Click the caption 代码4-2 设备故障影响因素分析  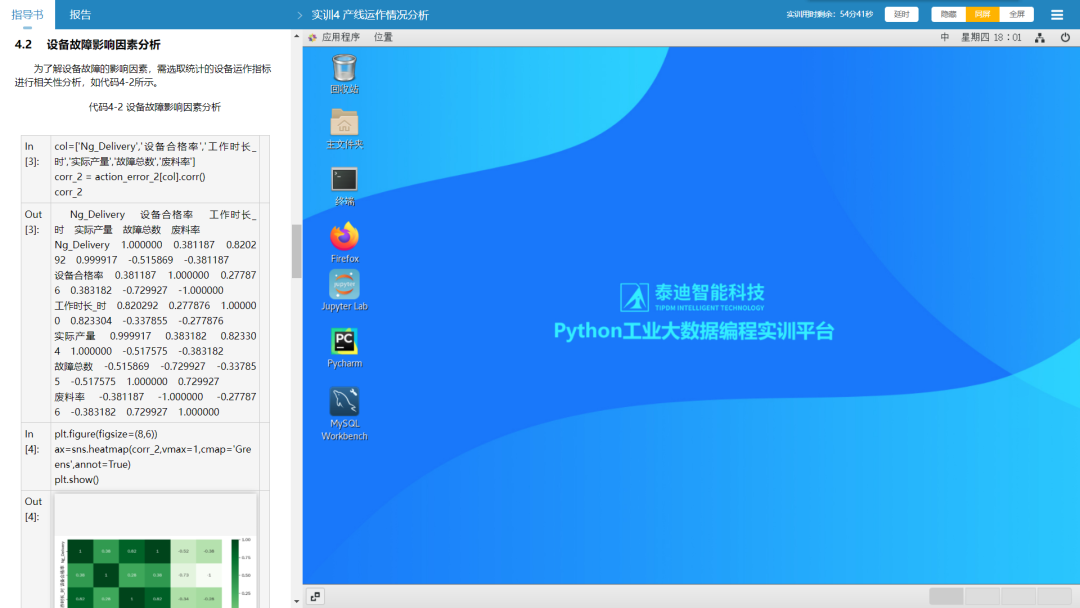[x=154, y=107]
